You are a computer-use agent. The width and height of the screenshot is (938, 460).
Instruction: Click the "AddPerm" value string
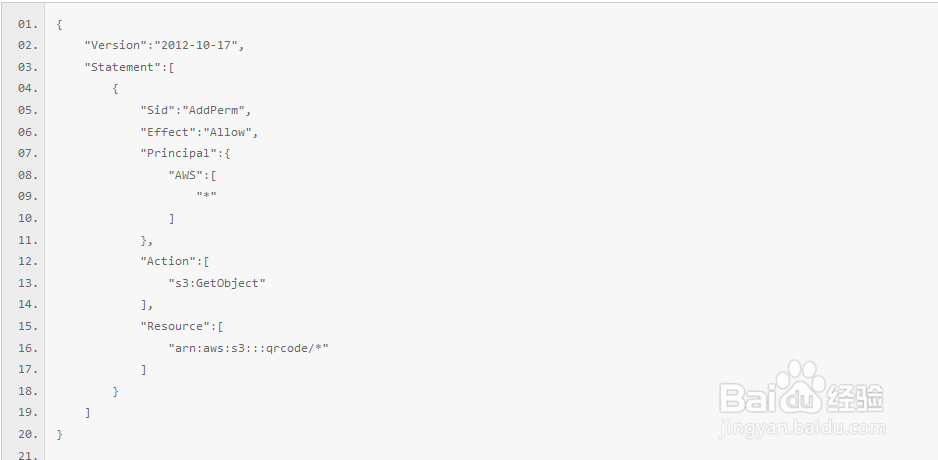[x=216, y=110]
